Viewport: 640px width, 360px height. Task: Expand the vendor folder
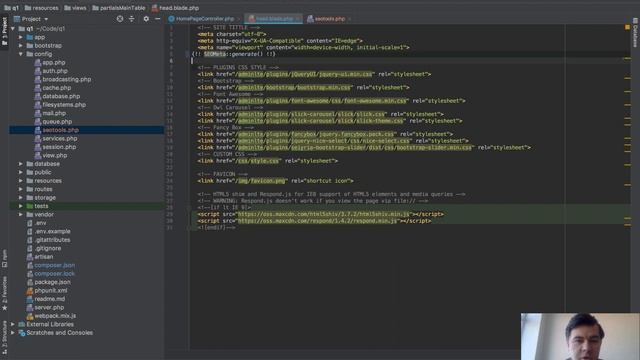(20, 214)
